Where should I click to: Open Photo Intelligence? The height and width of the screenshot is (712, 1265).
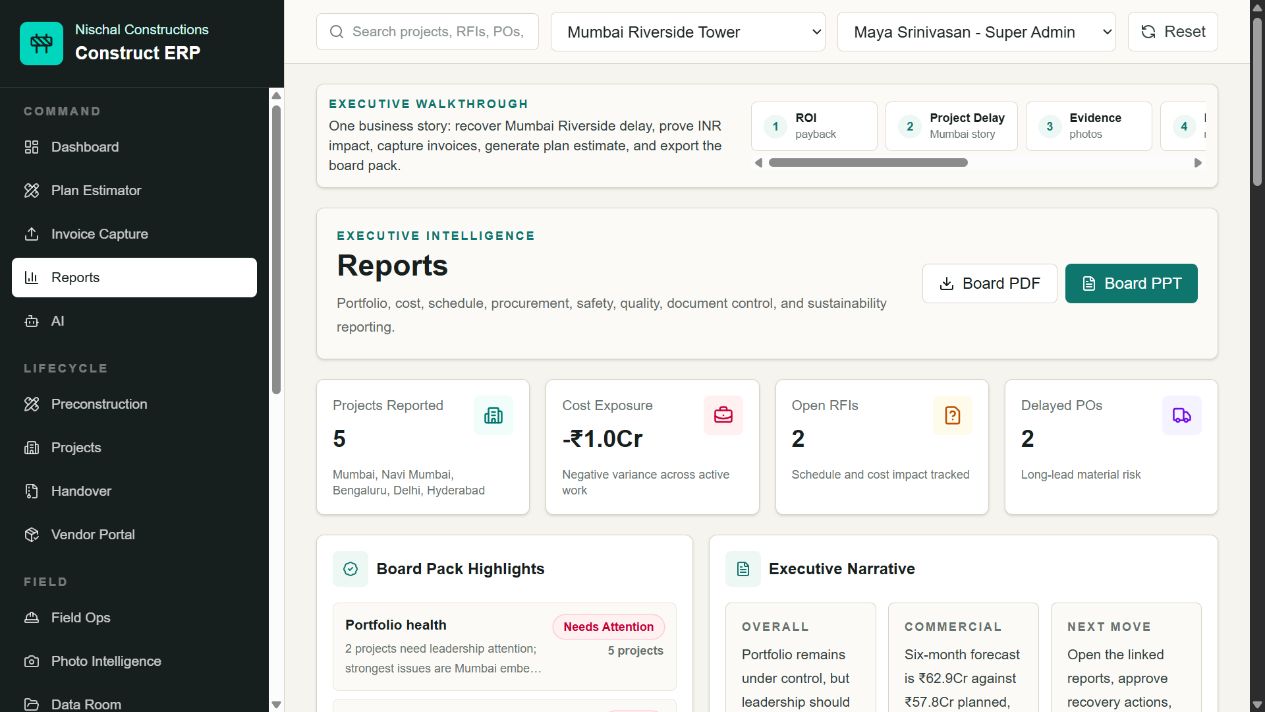[134, 661]
